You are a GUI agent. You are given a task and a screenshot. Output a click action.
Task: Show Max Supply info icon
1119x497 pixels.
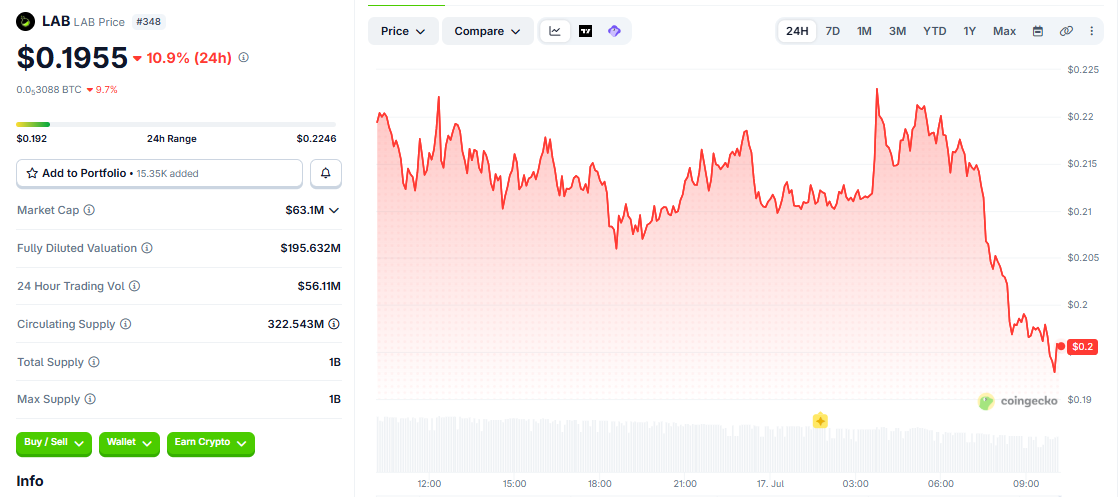tap(90, 399)
